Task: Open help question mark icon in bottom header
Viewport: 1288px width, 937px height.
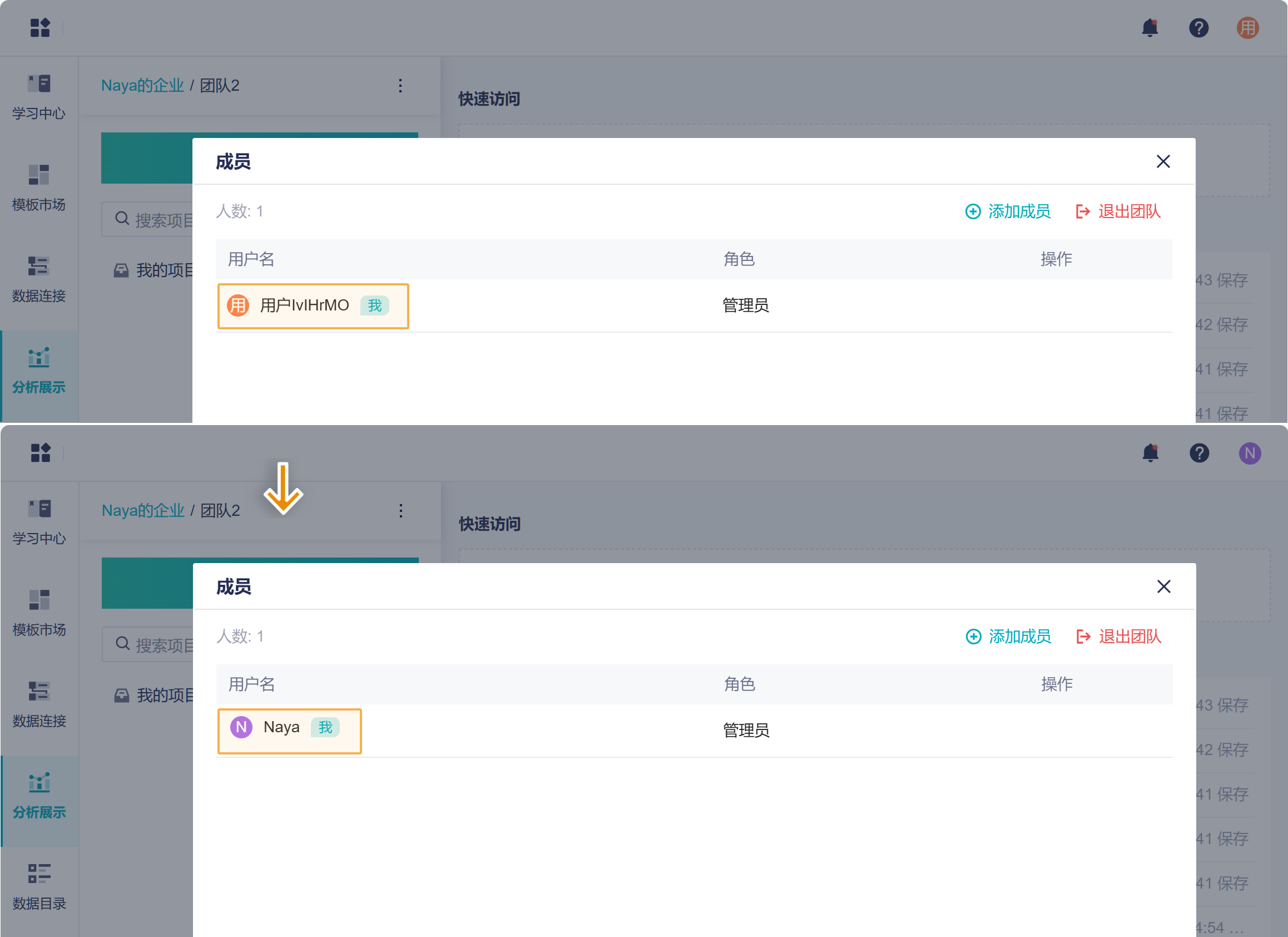Action: (x=1199, y=453)
